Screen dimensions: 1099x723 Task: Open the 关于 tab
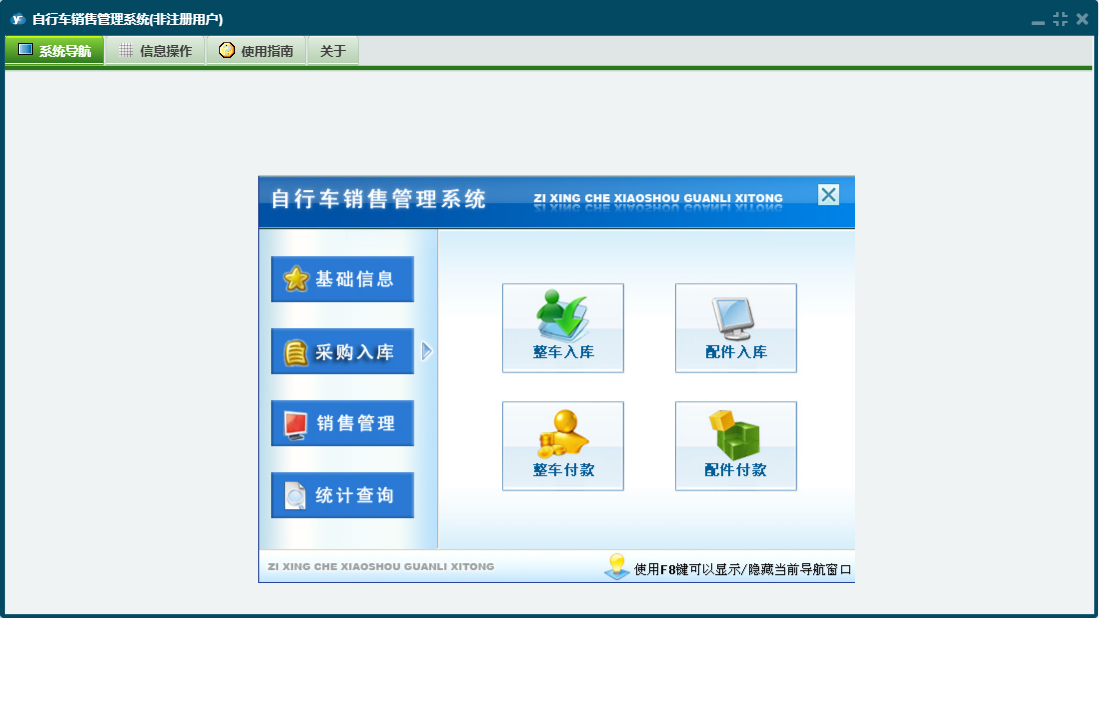pyautogui.click(x=333, y=50)
